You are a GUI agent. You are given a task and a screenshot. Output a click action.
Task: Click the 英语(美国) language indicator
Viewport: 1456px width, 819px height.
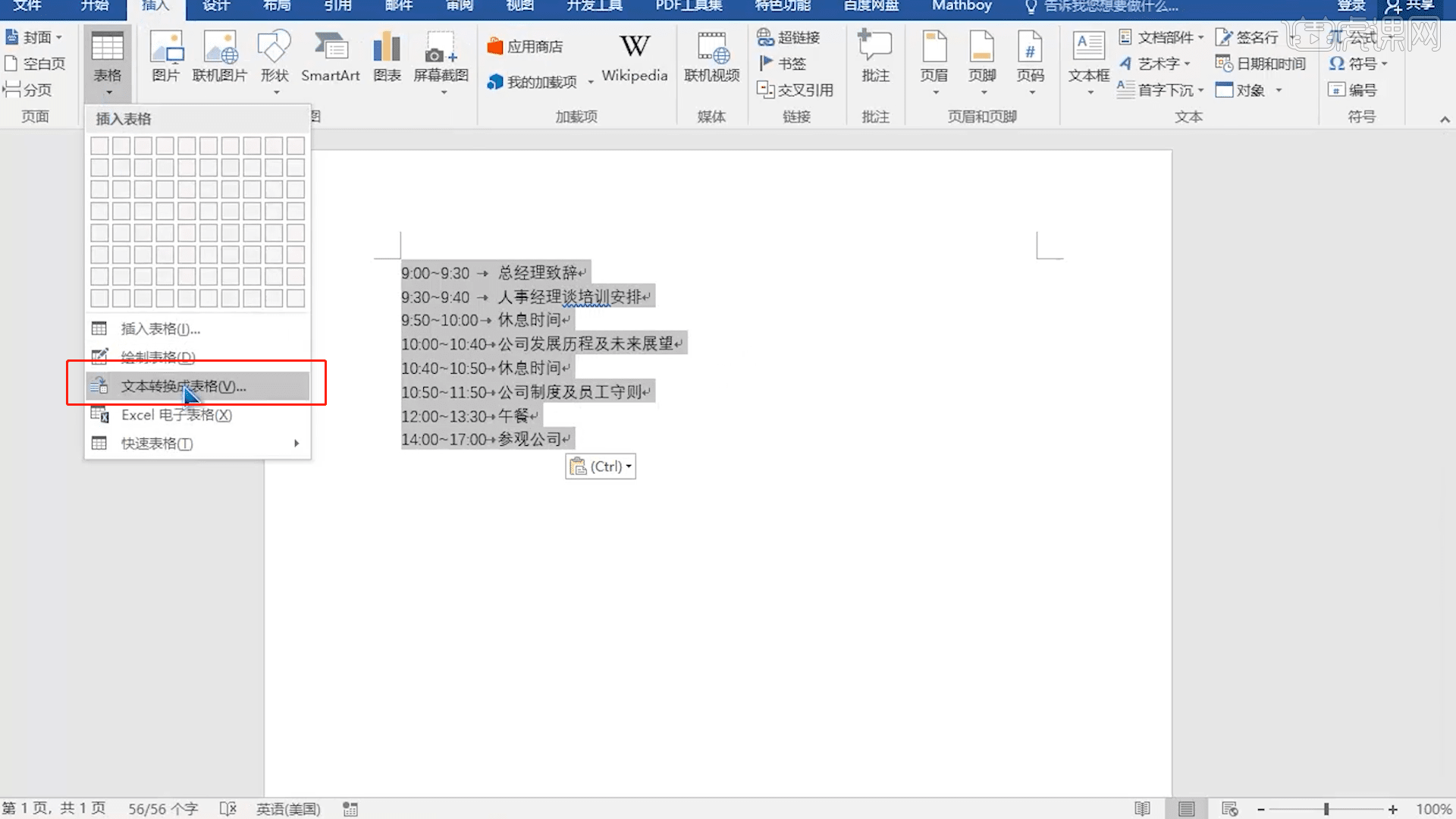tap(288, 809)
